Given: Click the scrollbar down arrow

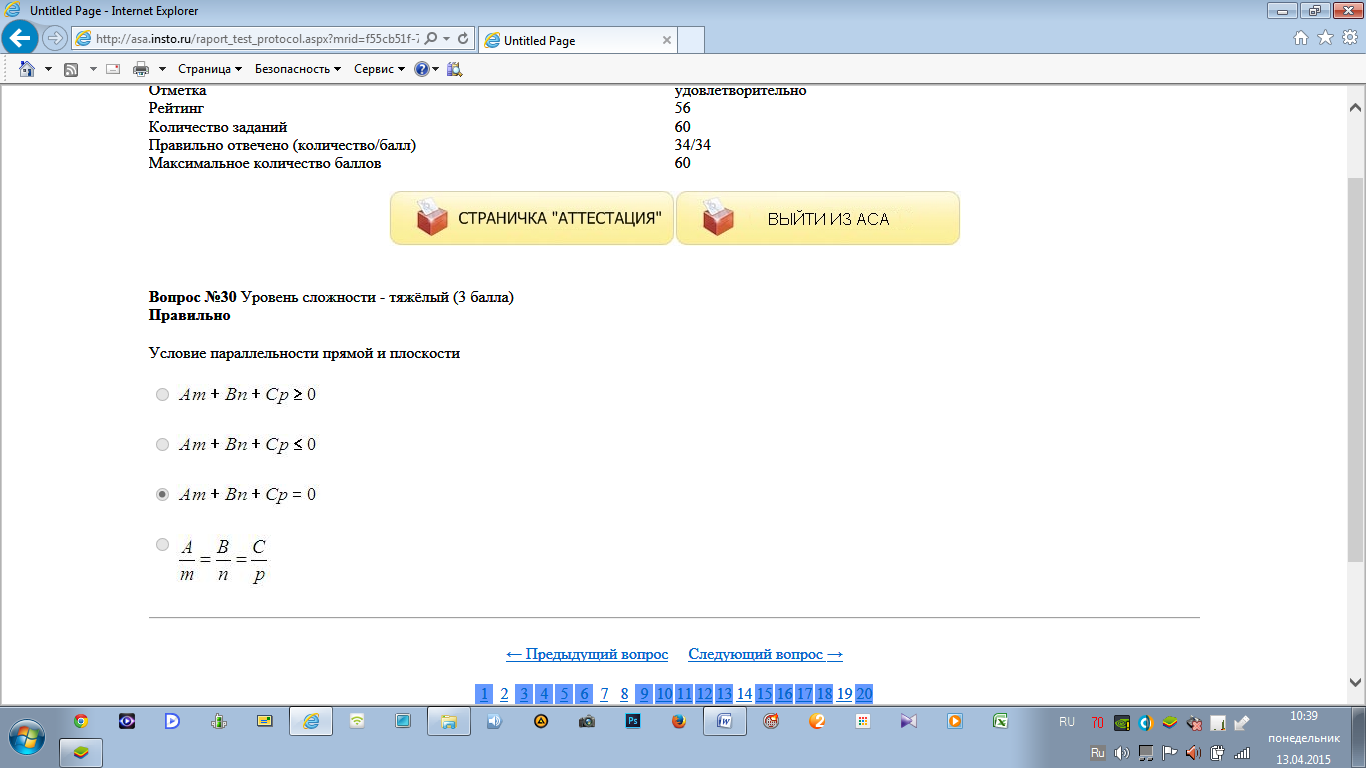Looking at the screenshot, I should coord(1356,682).
